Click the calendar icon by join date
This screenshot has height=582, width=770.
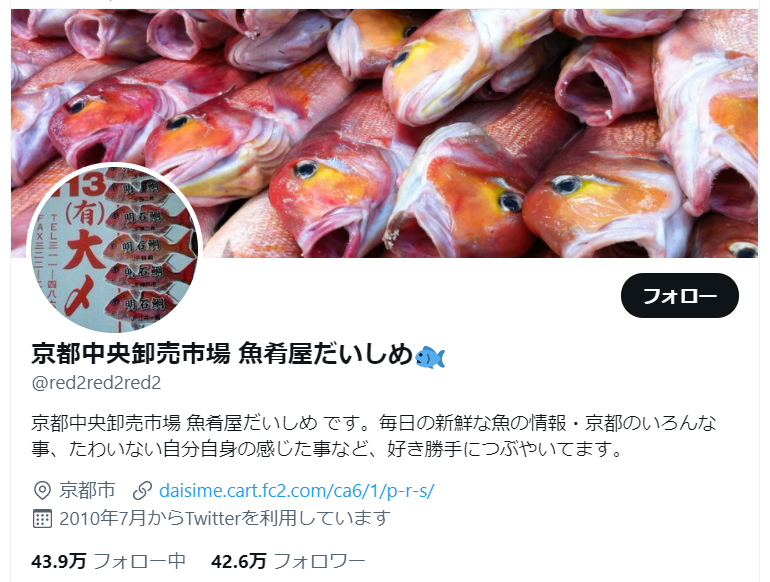pyautogui.click(x=42, y=518)
